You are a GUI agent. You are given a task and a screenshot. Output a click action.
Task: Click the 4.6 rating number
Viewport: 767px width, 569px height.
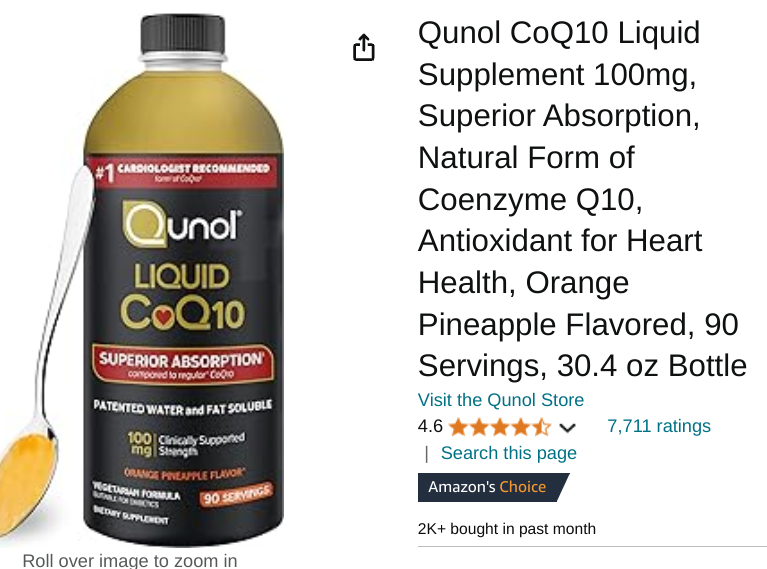coord(430,426)
